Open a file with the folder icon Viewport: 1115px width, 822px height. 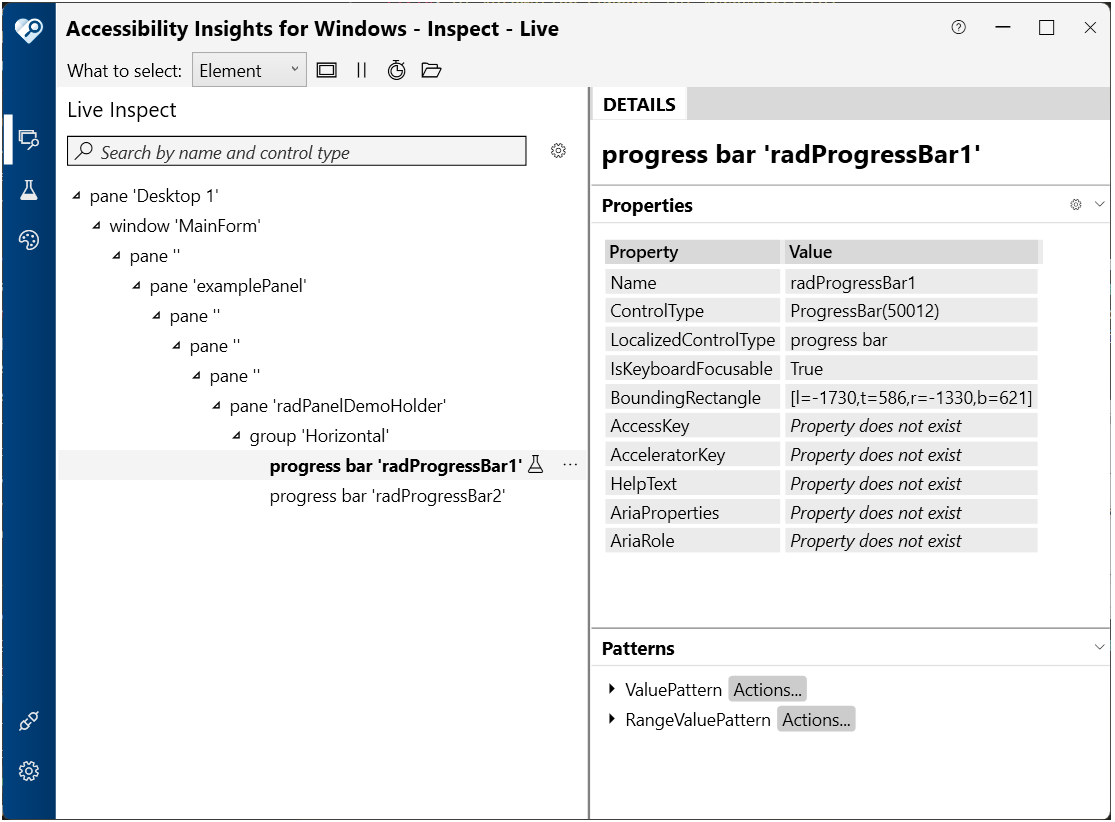click(x=431, y=70)
